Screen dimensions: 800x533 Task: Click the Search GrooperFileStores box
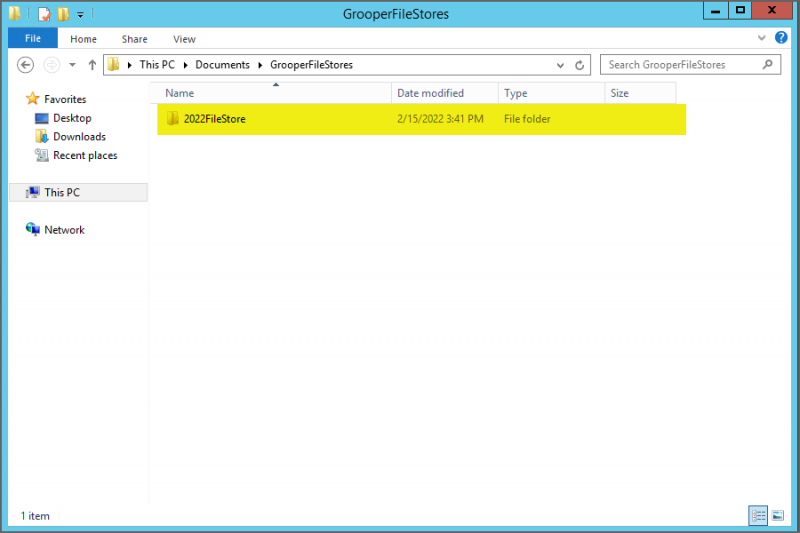coord(690,65)
